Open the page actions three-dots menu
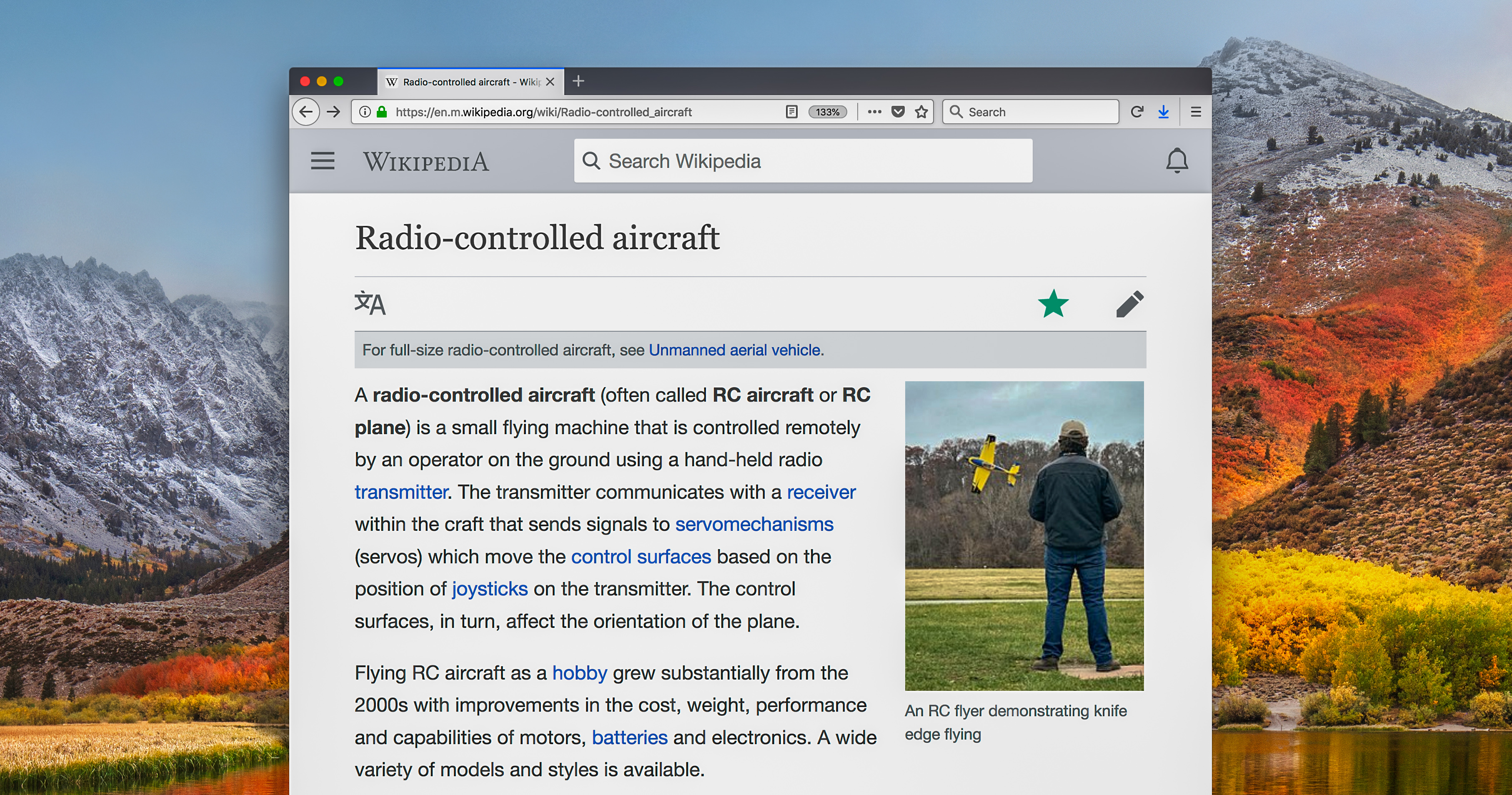 pyautogui.click(x=874, y=112)
